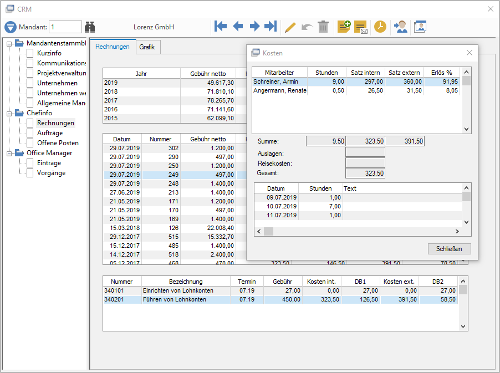Click the Chefinfo folder icon
This screenshot has width=500, height=373.
(19, 113)
